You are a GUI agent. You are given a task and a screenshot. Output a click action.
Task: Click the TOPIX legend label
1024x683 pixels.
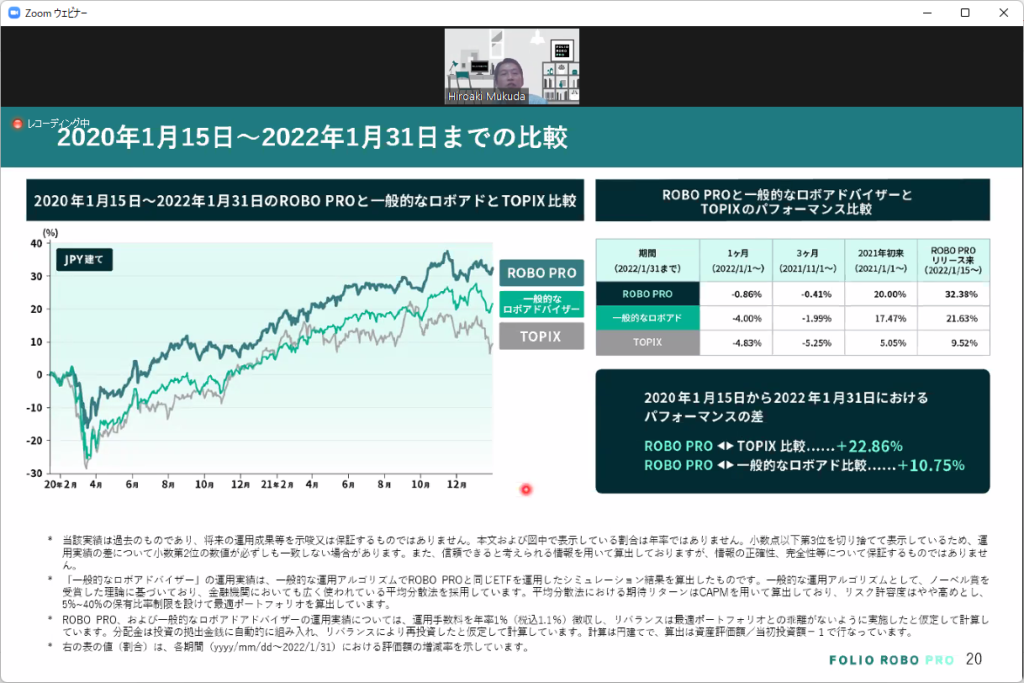point(540,336)
